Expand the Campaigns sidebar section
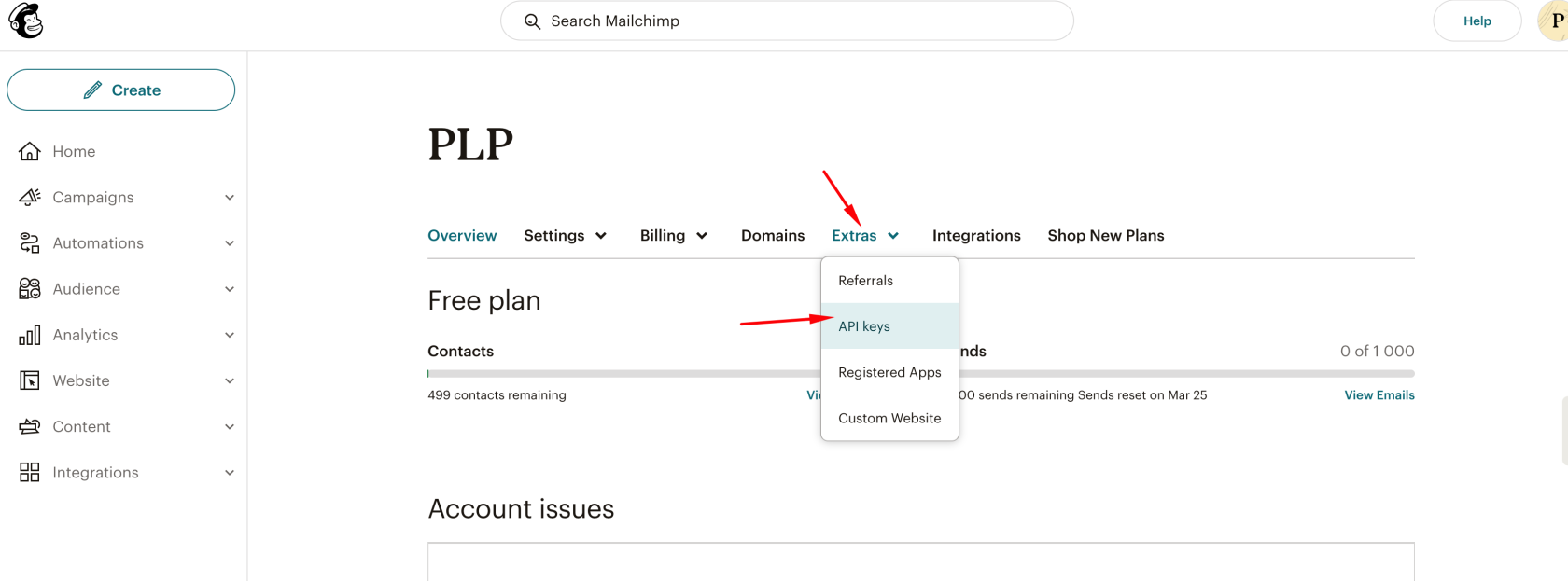The height and width of the screenshot is (581, 1568). (x=230, y=198)
